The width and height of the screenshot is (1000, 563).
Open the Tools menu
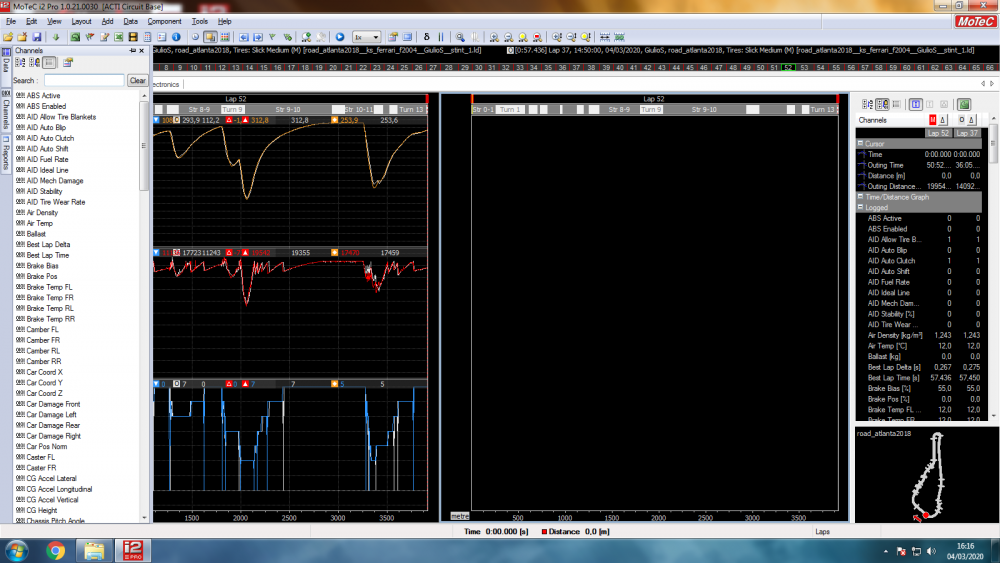click(200, 21)
